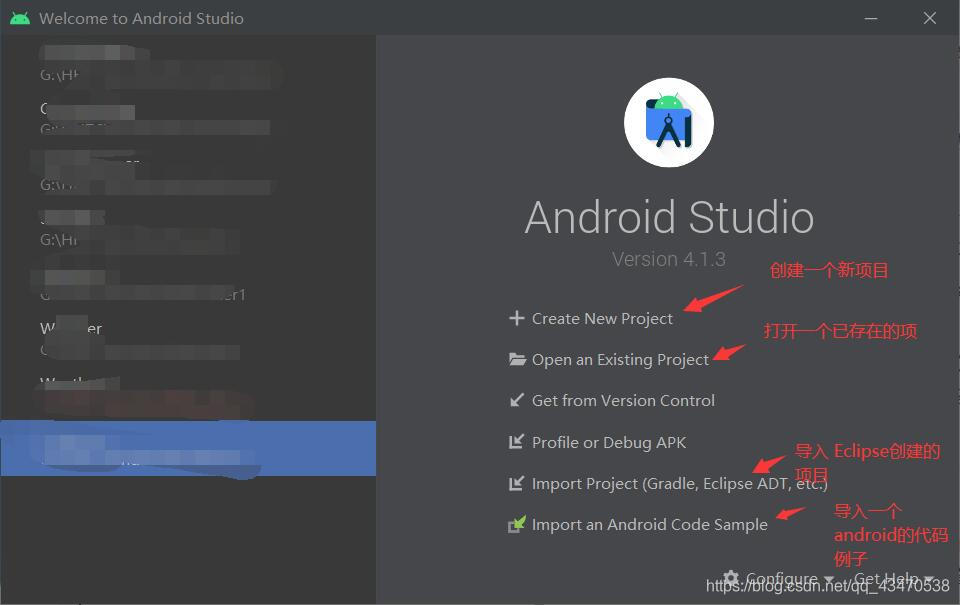This screenshot has height=605, width=960.
Task: Import an Android Code Sample
Action: point(650,525)
